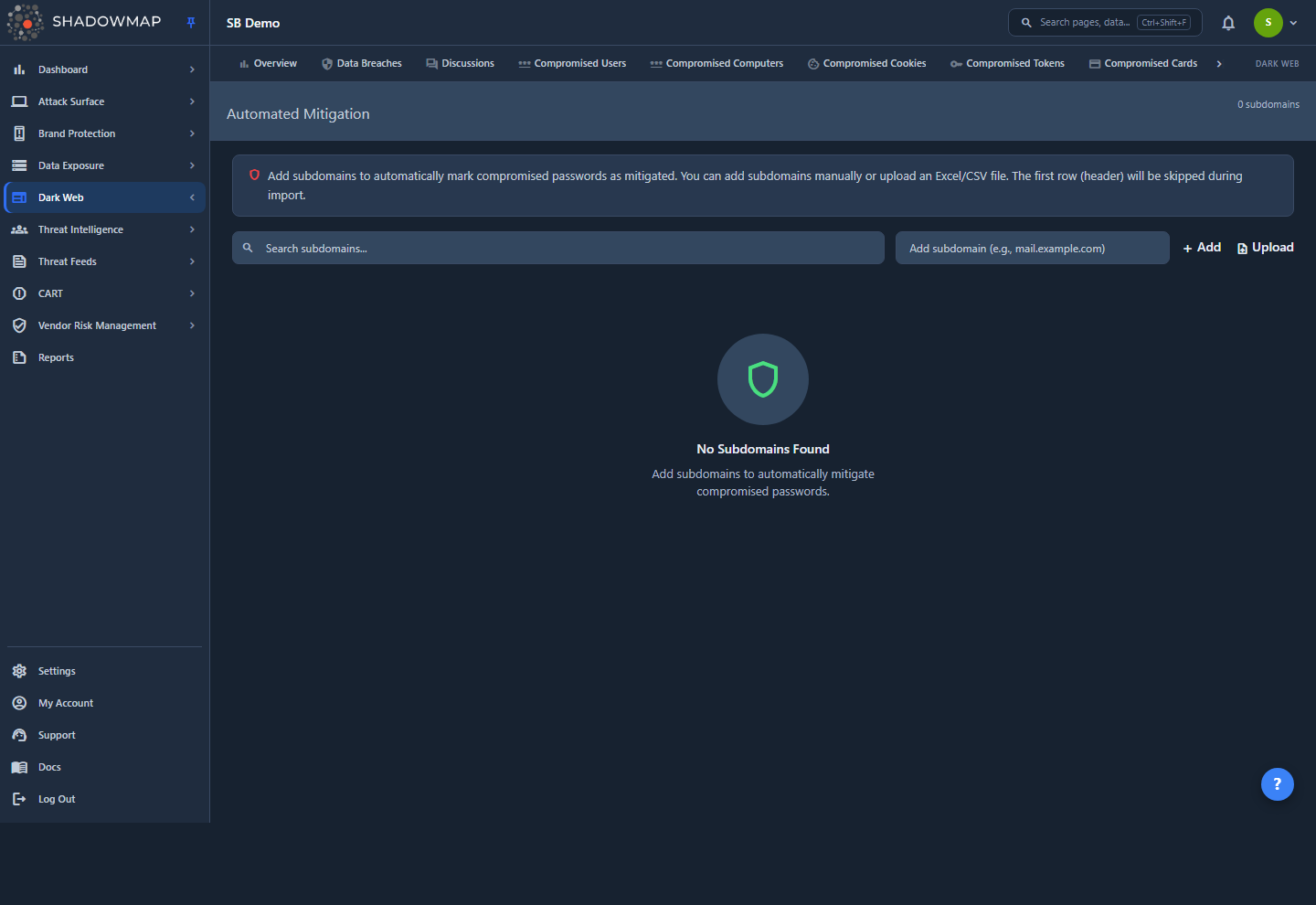
Task: Click the Dashboard bar-chart icon
Action: (x=19, y=69)
